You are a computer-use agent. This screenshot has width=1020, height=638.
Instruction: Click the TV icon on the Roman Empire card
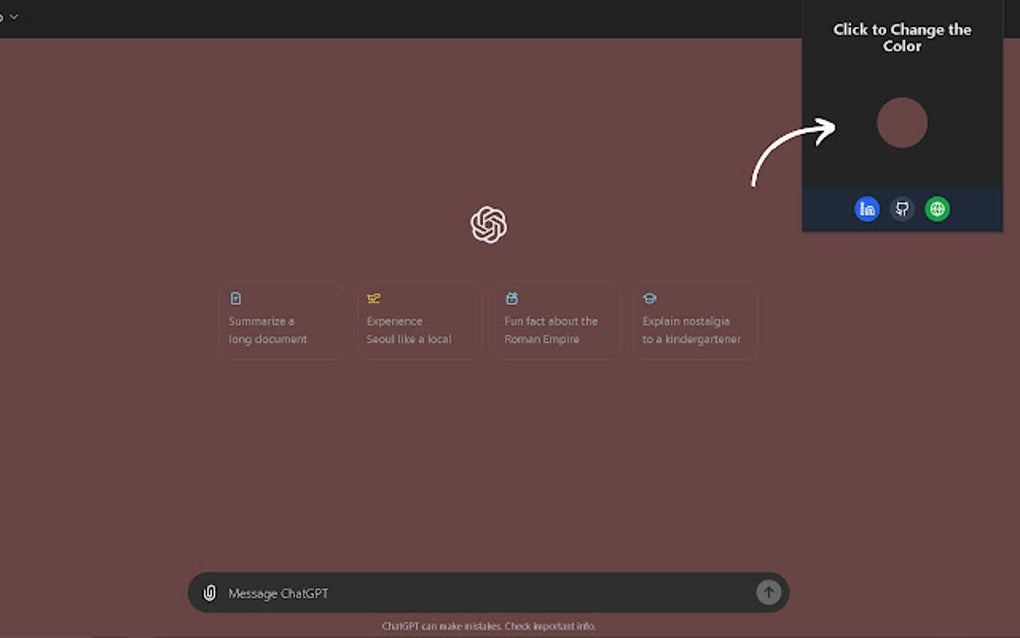(511, 297)
